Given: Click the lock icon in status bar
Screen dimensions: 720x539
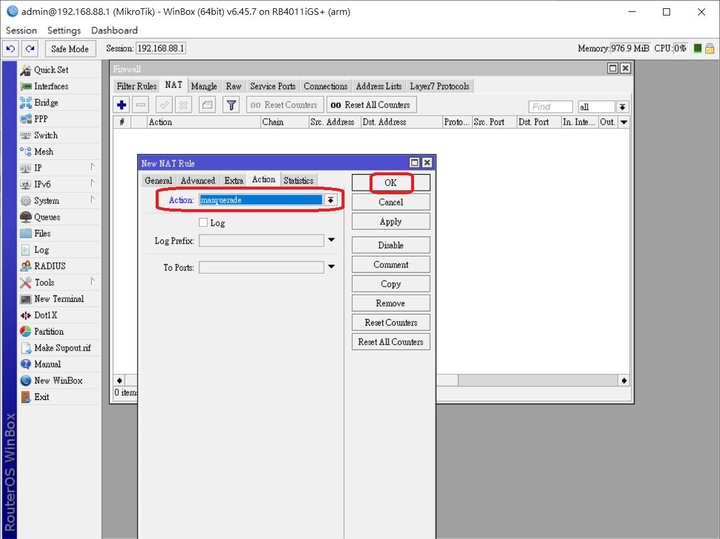Looking at the screenshot, I should (x=709, y=48).
